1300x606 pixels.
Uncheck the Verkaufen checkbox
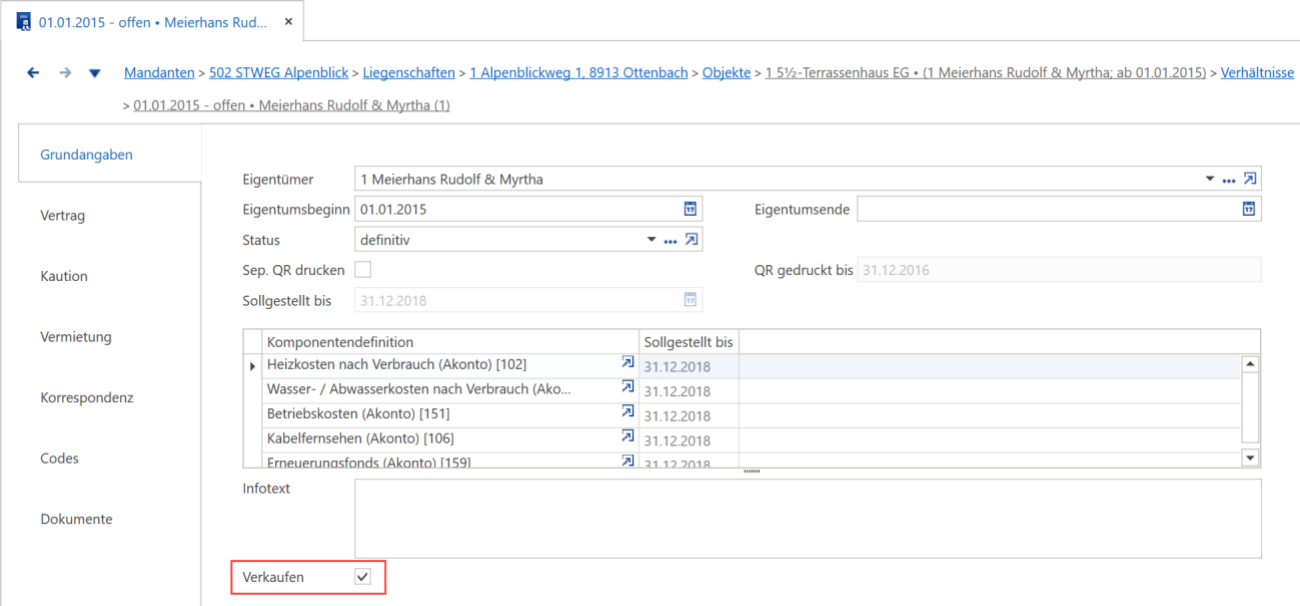click(363, 577)
